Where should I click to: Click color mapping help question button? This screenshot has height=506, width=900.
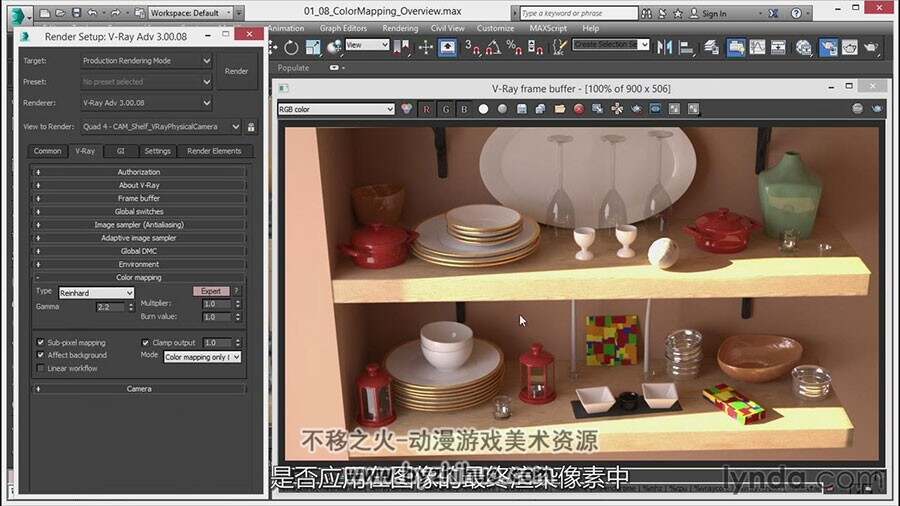point(236,291)
